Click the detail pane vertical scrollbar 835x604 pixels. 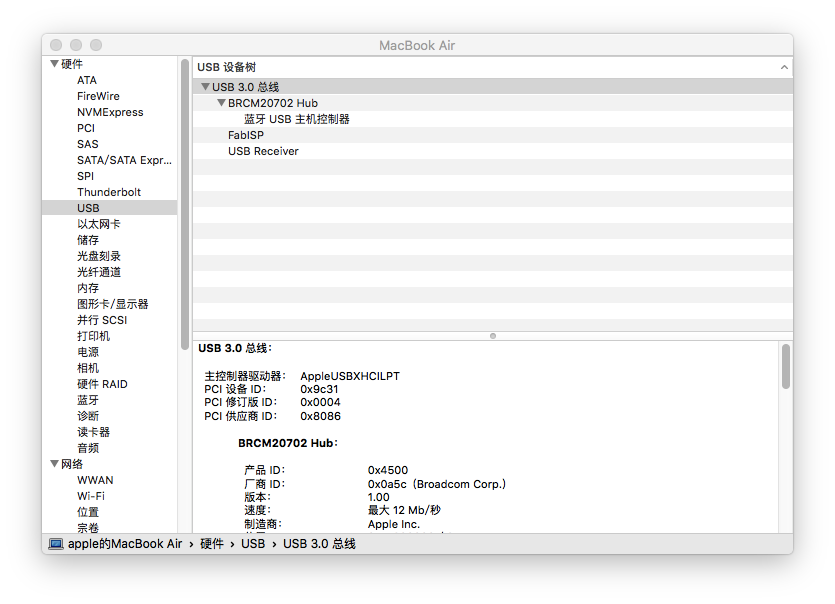785,366
